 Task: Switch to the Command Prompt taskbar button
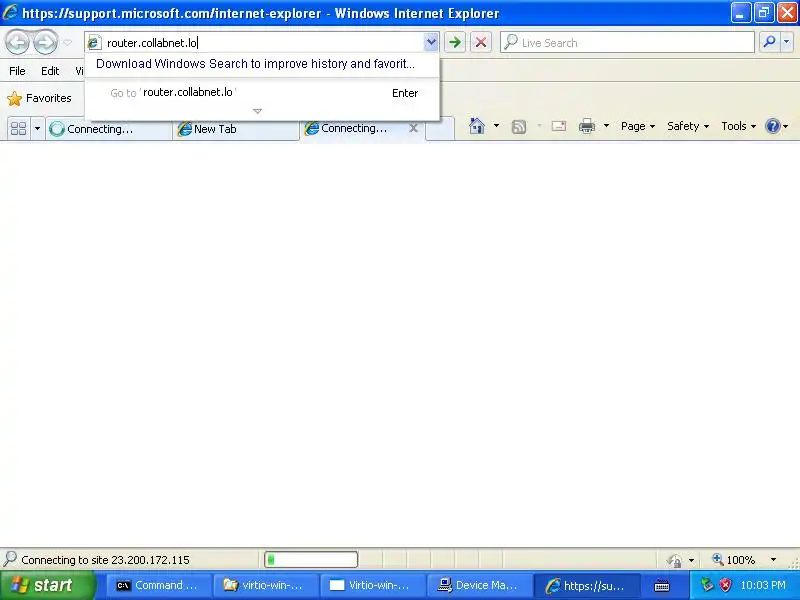(159, 585)
